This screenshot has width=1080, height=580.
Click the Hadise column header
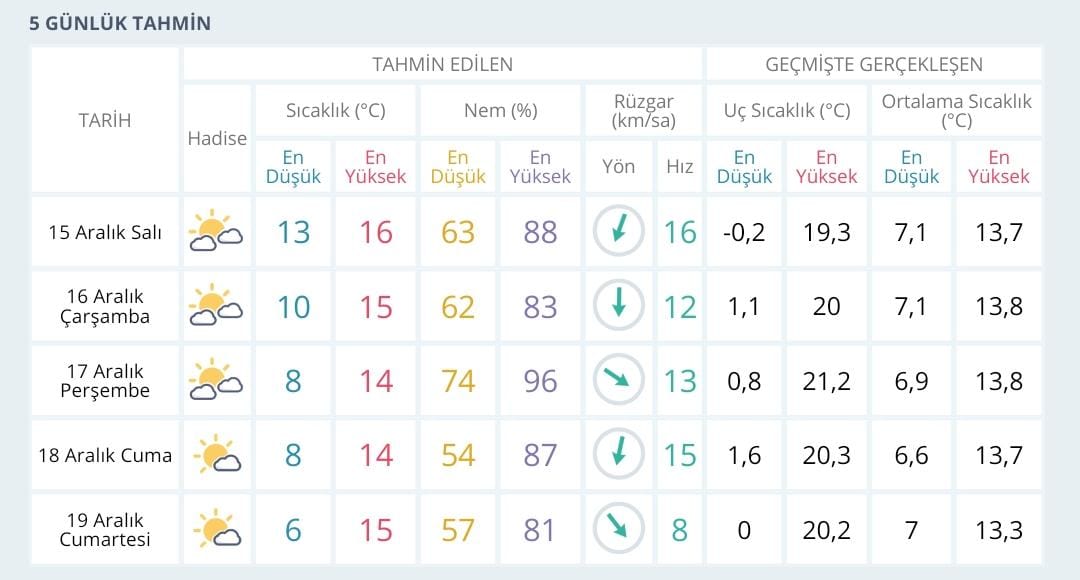(x=217, y=139)
